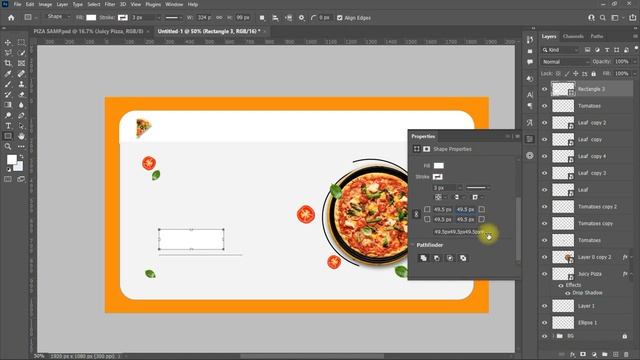The width and height of the screenshot is (640, 360).
Task: Select the Clone Stamp tool
Action: (x=21, y=84)
